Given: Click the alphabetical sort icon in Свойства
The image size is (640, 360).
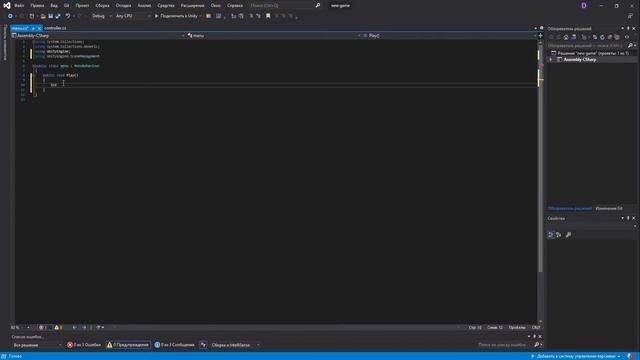Looking at the screenshot, I should 558,235.
